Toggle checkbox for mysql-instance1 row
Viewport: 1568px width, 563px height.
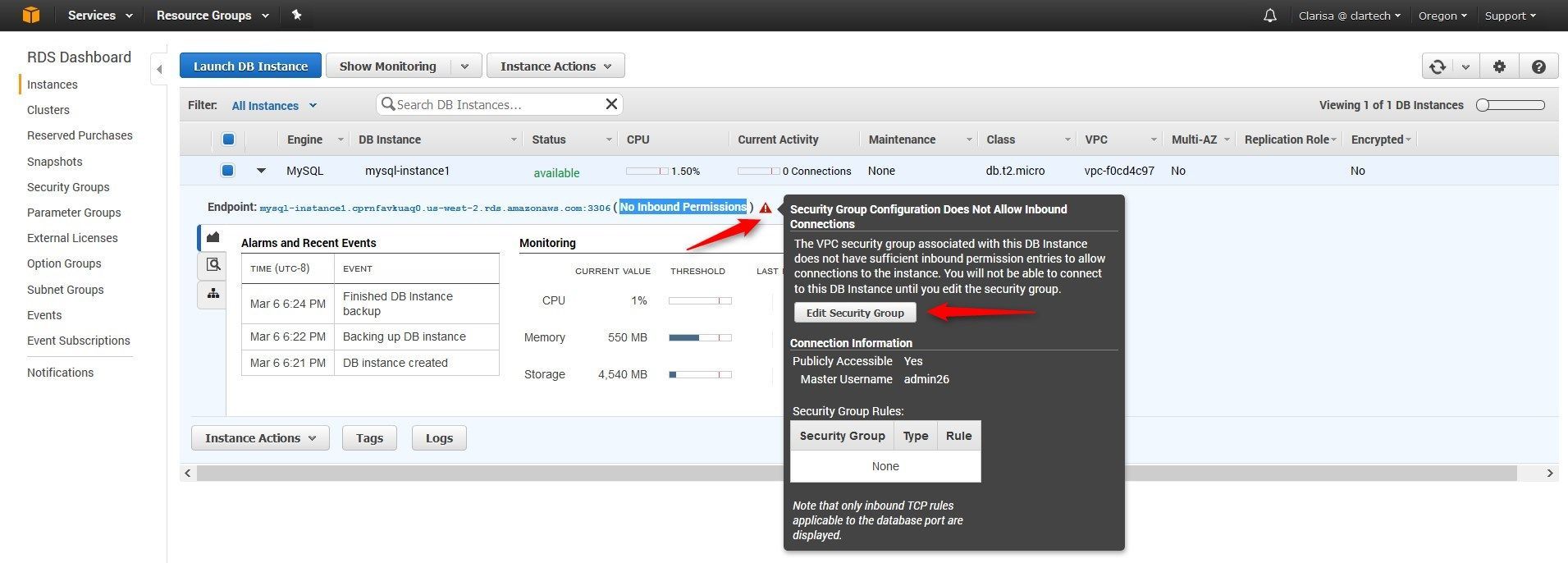[227, 171]
